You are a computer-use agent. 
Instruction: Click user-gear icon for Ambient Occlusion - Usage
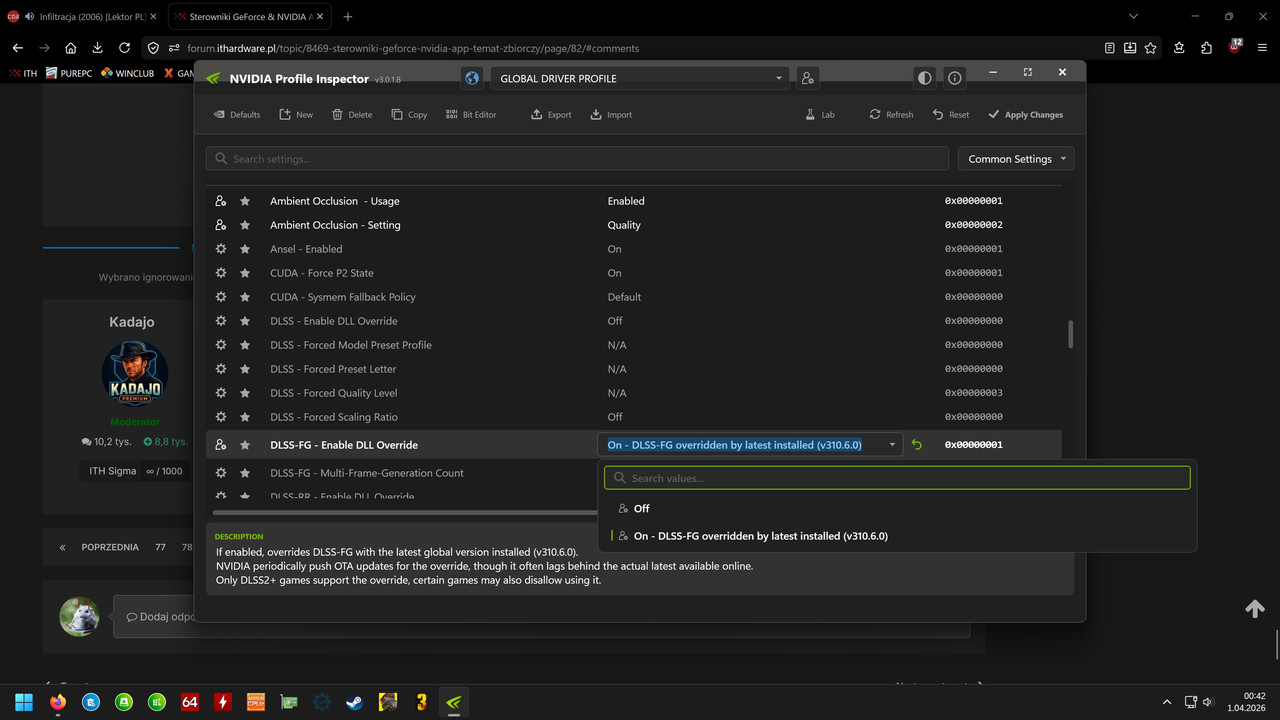point(221,201)
